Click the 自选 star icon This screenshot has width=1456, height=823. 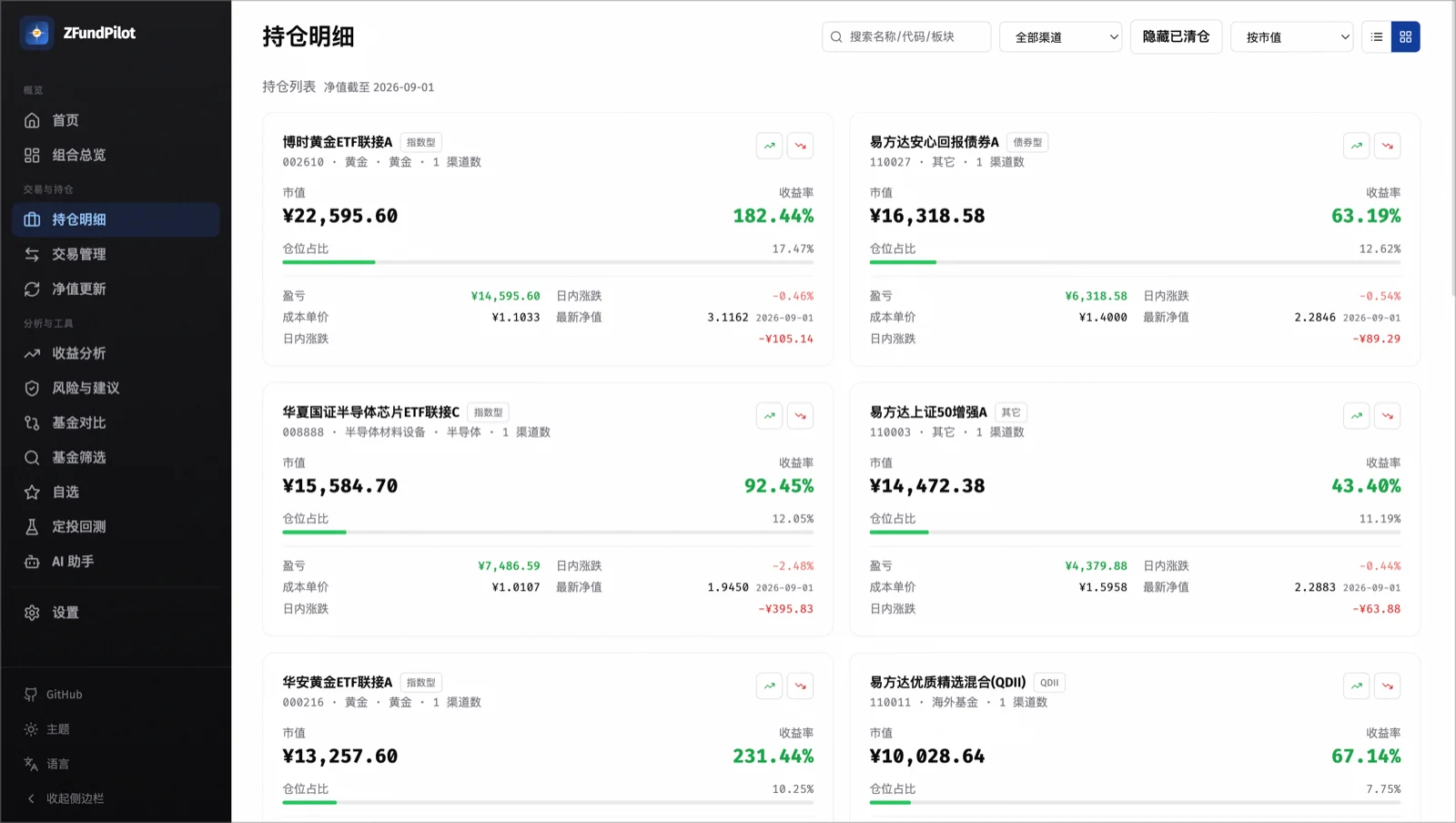click(x=32, y=492)
